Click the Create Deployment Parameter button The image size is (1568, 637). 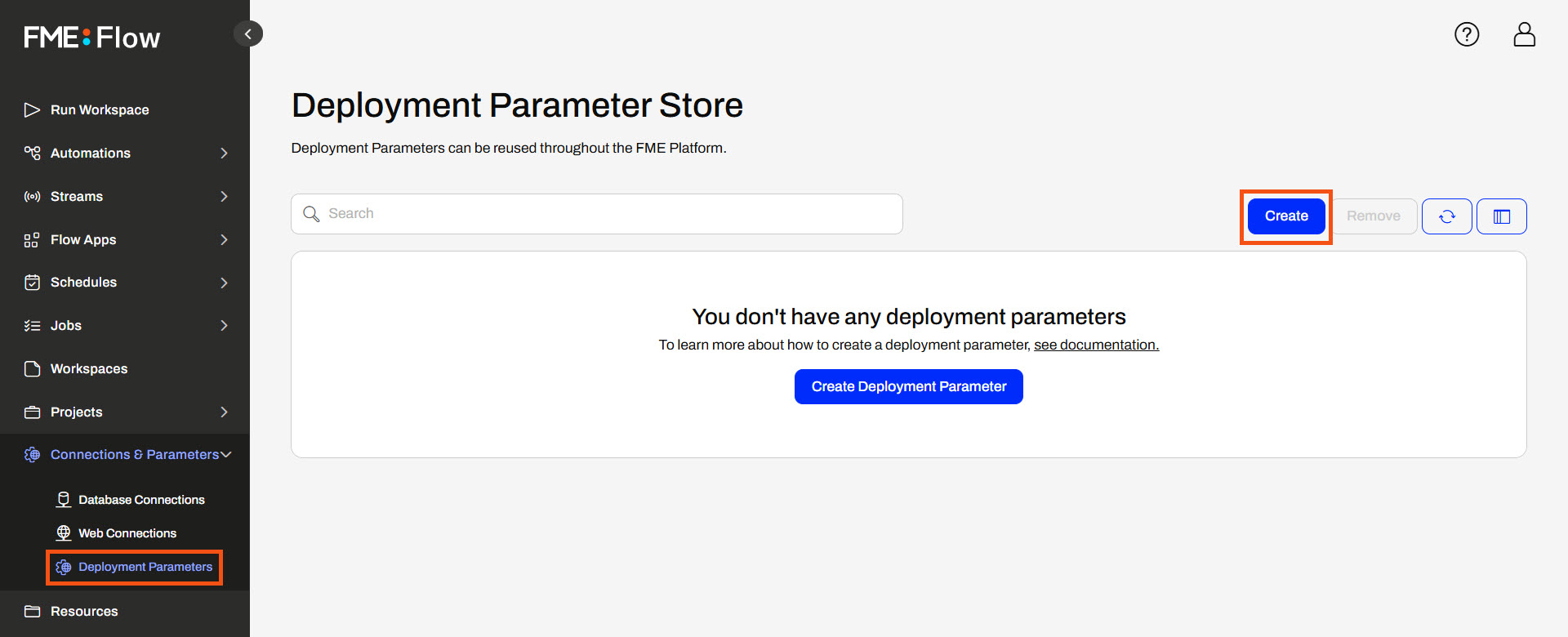pos(908,386)
